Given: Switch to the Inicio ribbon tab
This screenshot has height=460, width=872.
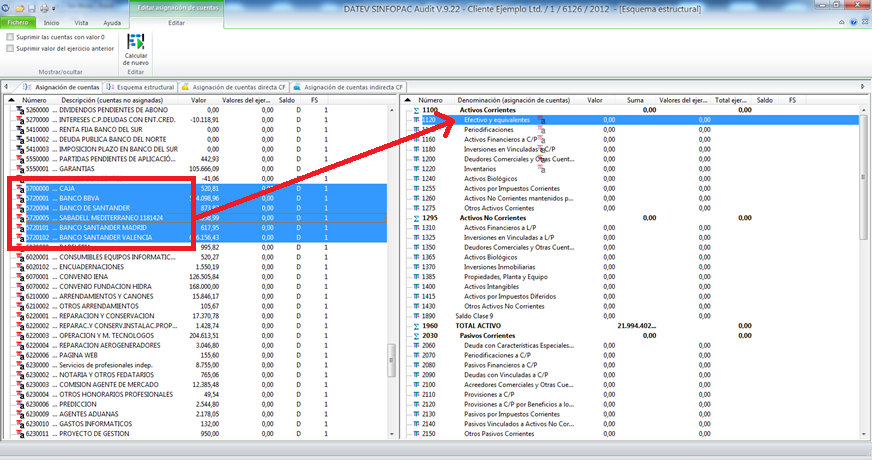Looking at the screenshot, I should 51,23.
